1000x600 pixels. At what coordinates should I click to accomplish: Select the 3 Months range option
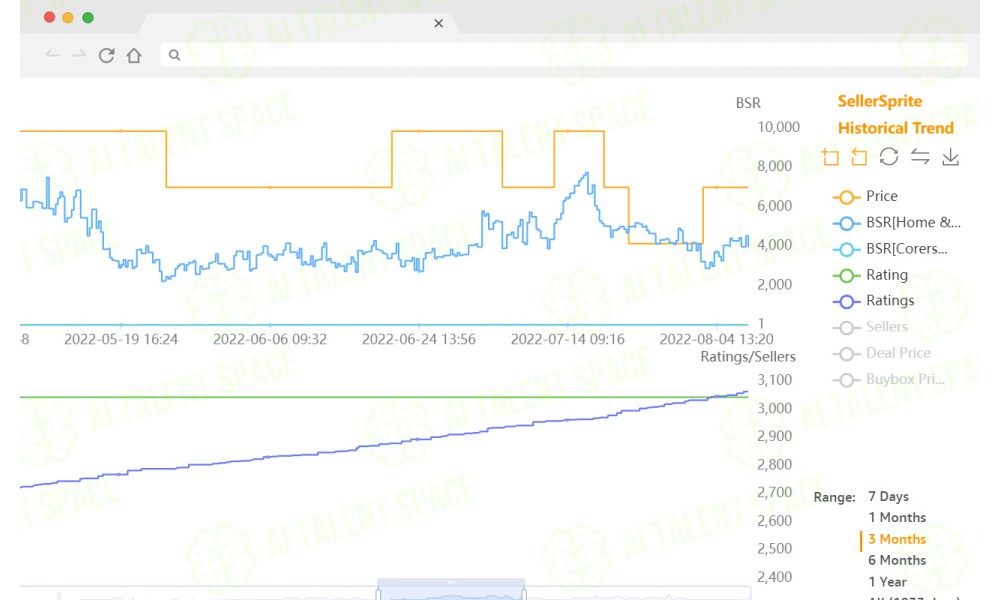click(897, 539)
